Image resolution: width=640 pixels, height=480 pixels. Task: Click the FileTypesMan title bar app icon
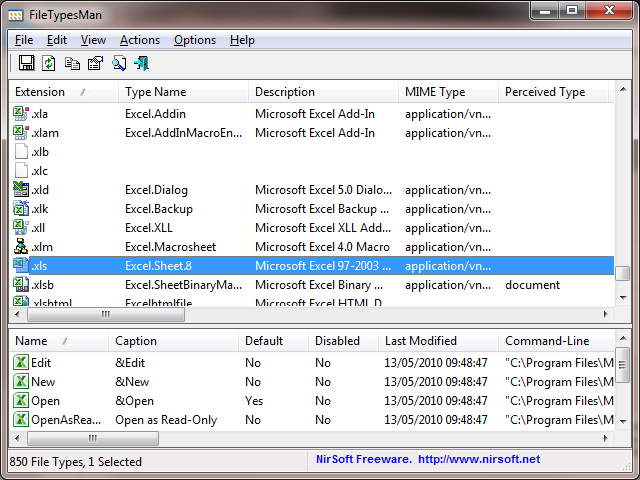point(16,16)
